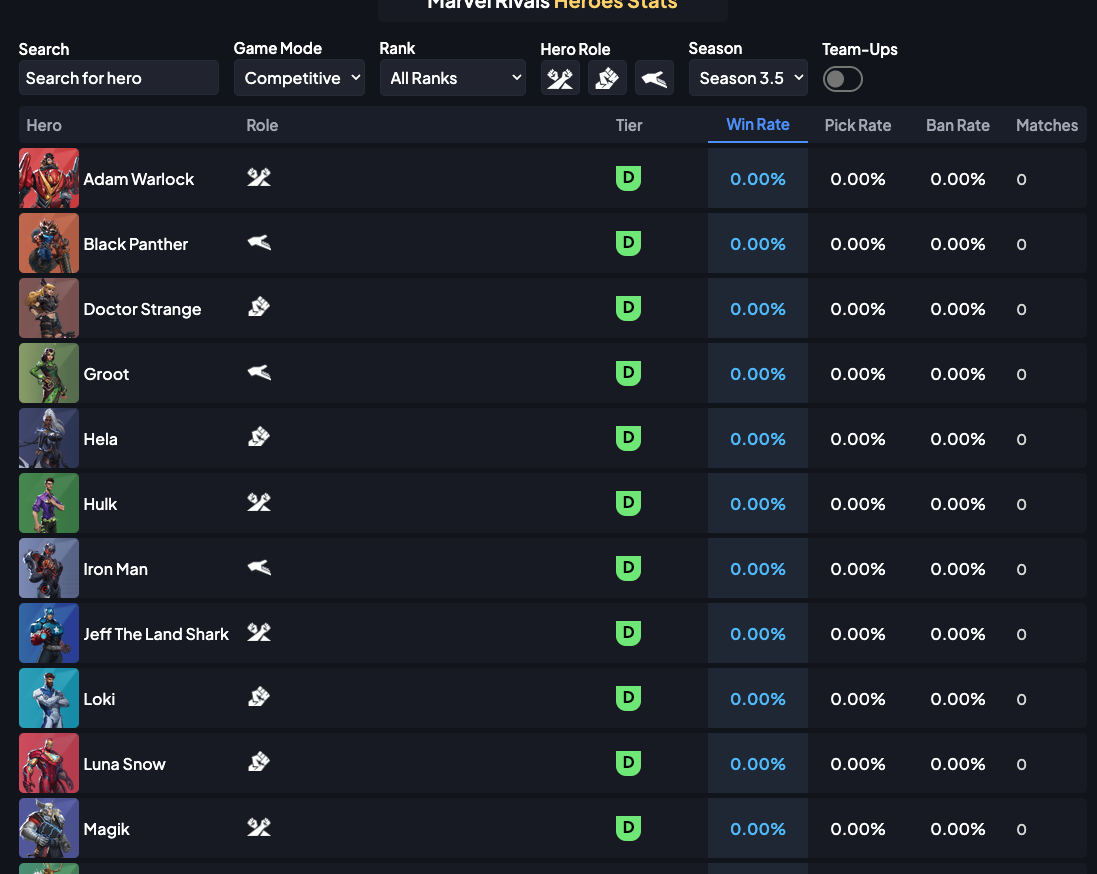The width and height of the screenshot is (1097, 874).
Task: Open the Magik name link
Action: (106, 829)
